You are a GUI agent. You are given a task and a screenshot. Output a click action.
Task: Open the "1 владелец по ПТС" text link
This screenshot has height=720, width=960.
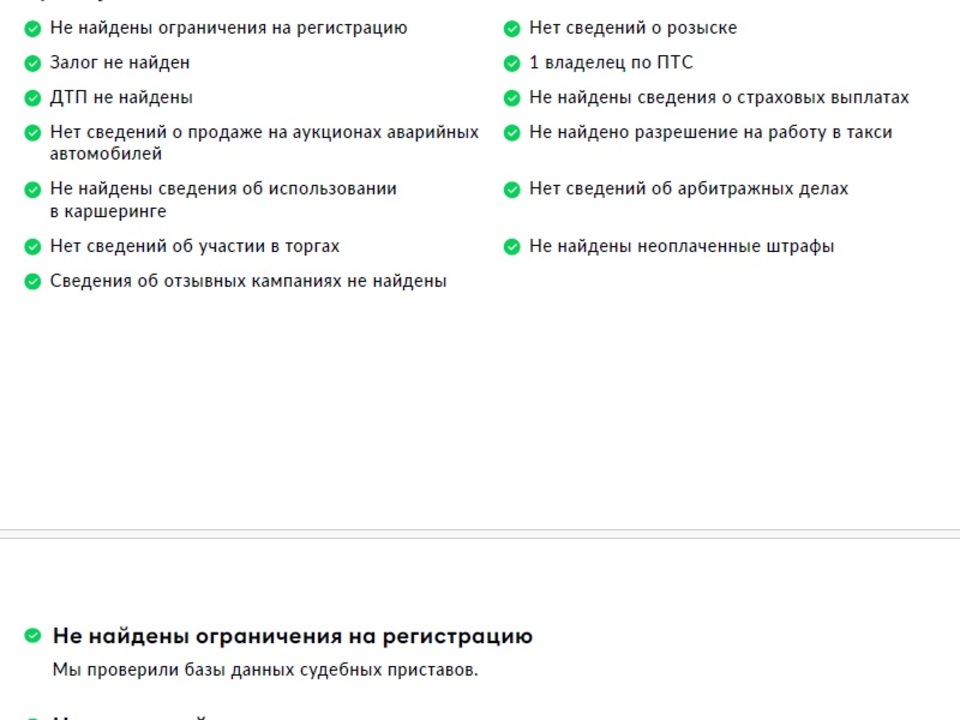point(611,62)
